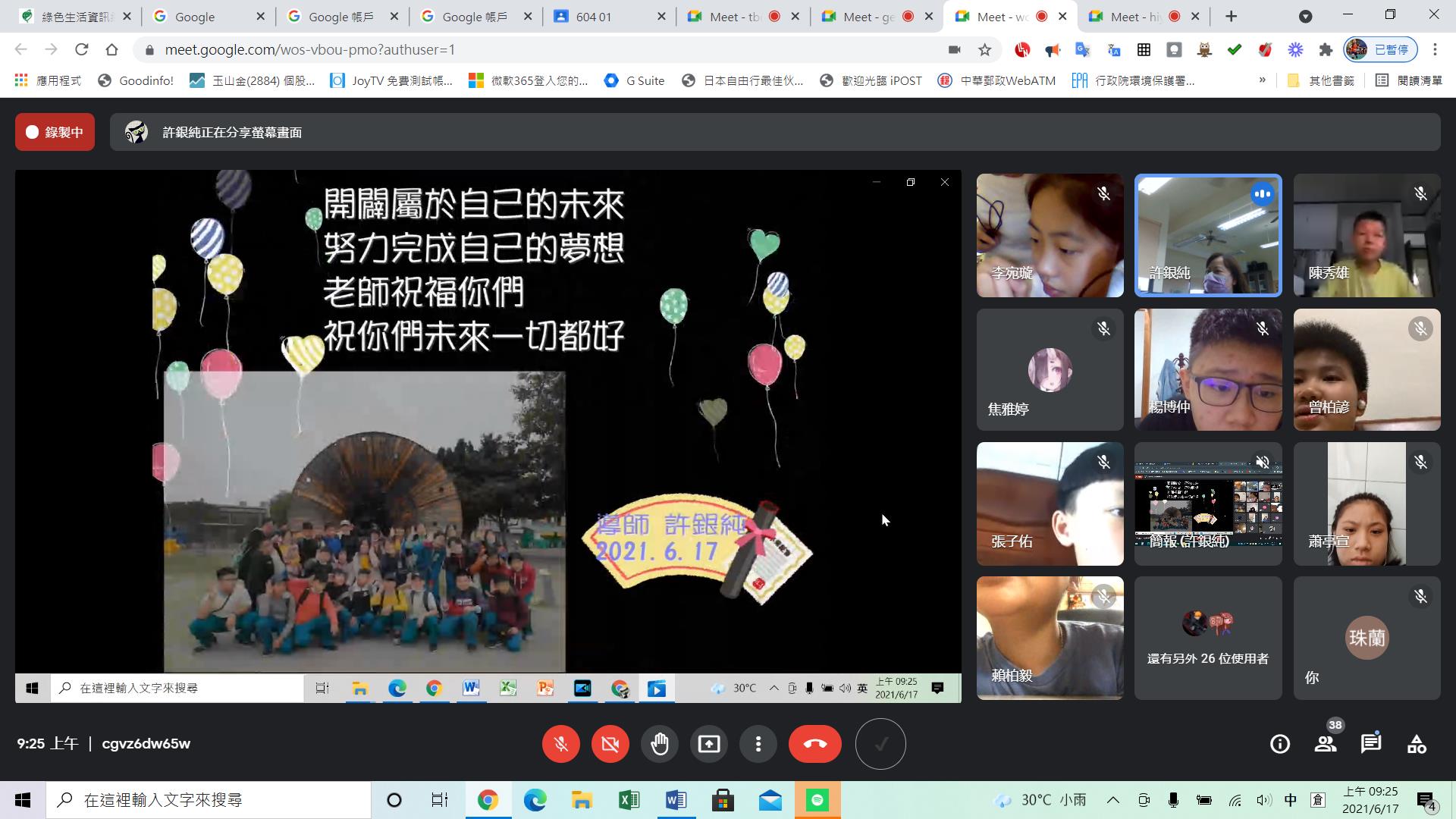Open the Windows Start menu

pos(23,800)
